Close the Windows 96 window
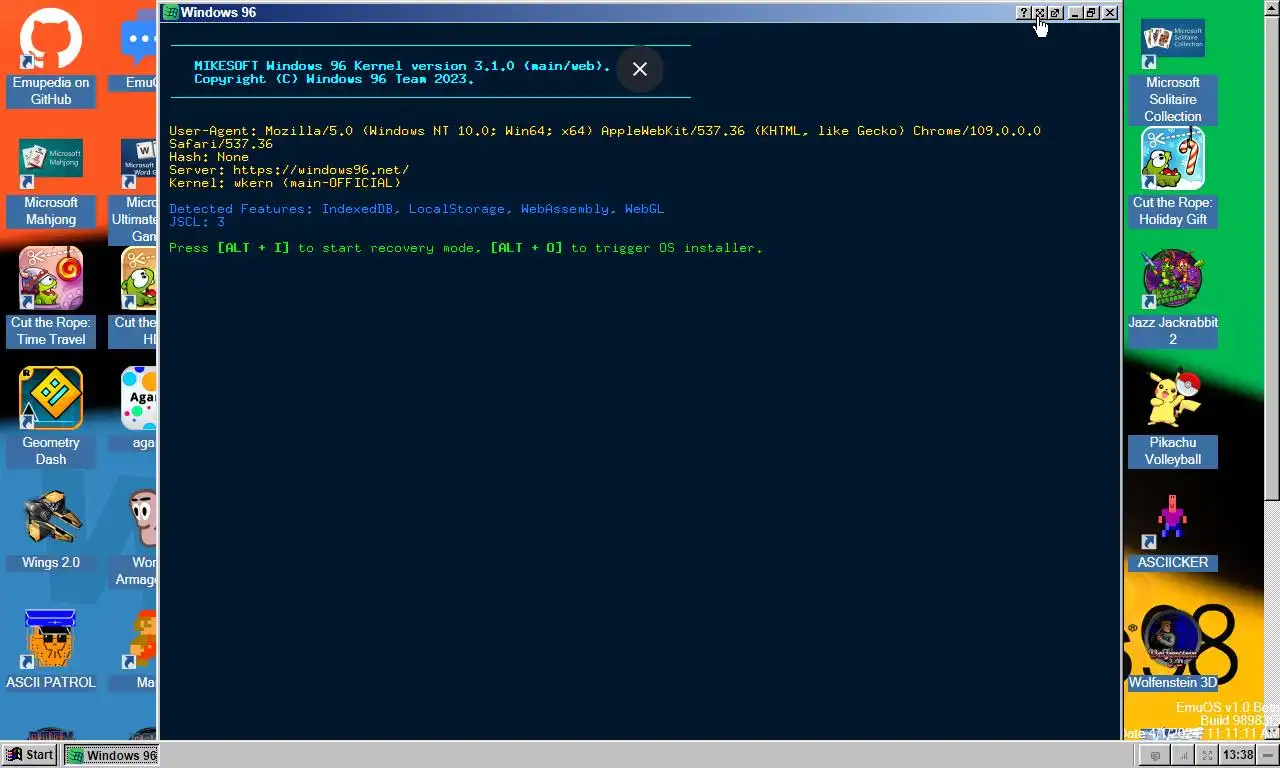 1110,13
